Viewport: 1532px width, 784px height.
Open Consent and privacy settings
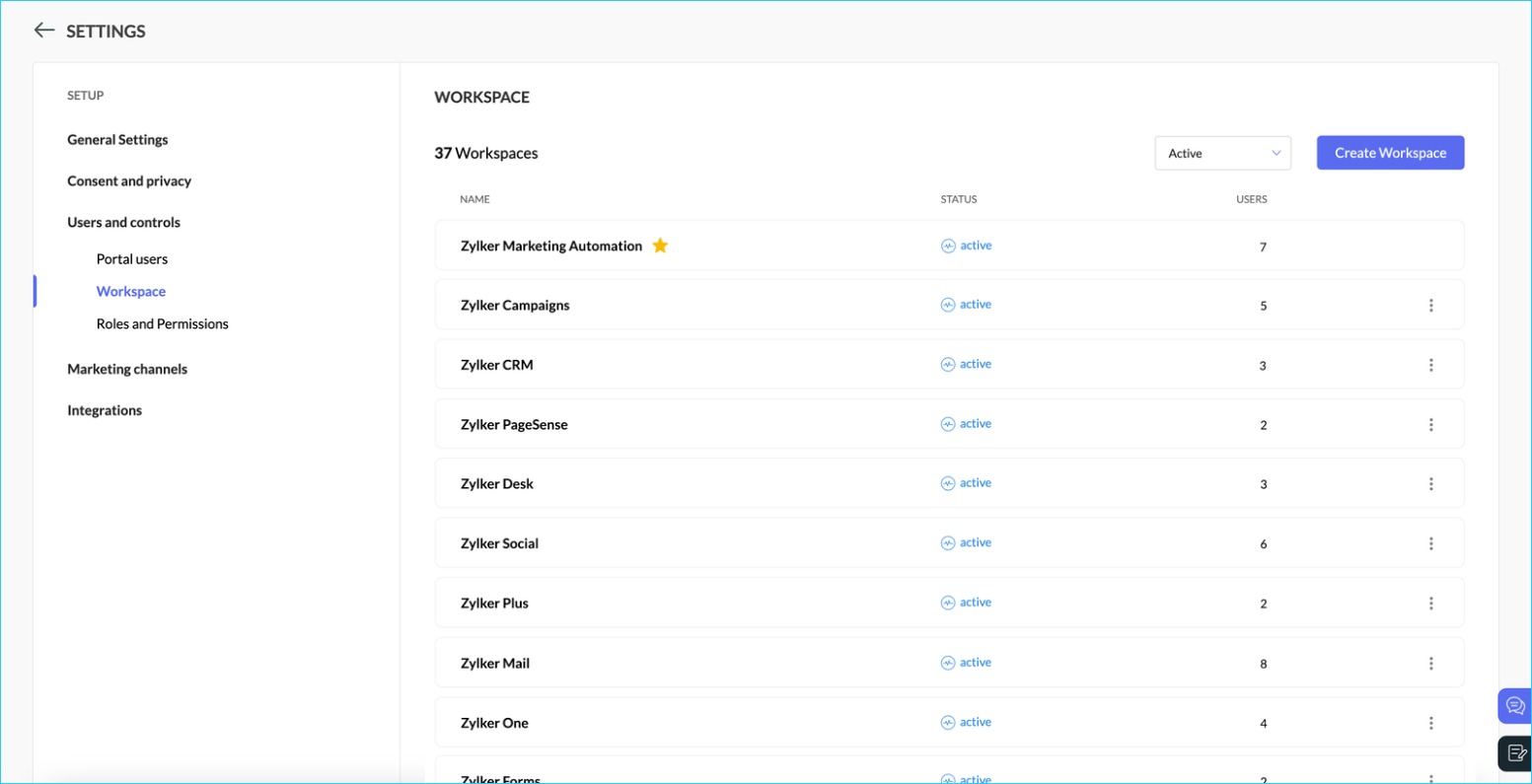129,181
